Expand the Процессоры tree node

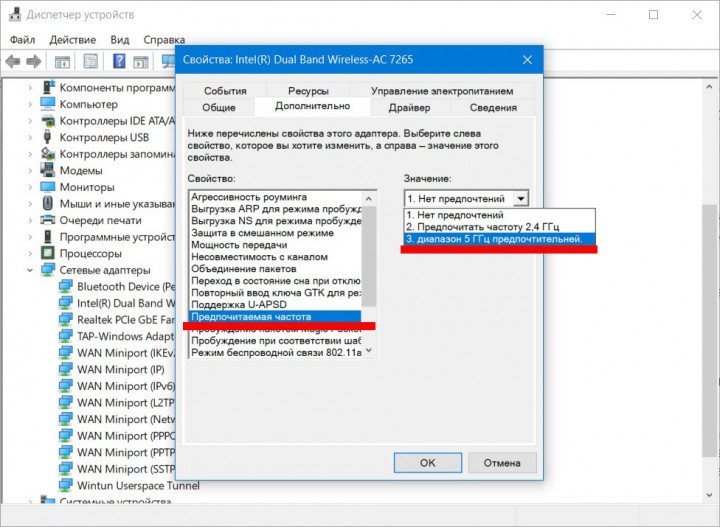(x=30, y=253)
